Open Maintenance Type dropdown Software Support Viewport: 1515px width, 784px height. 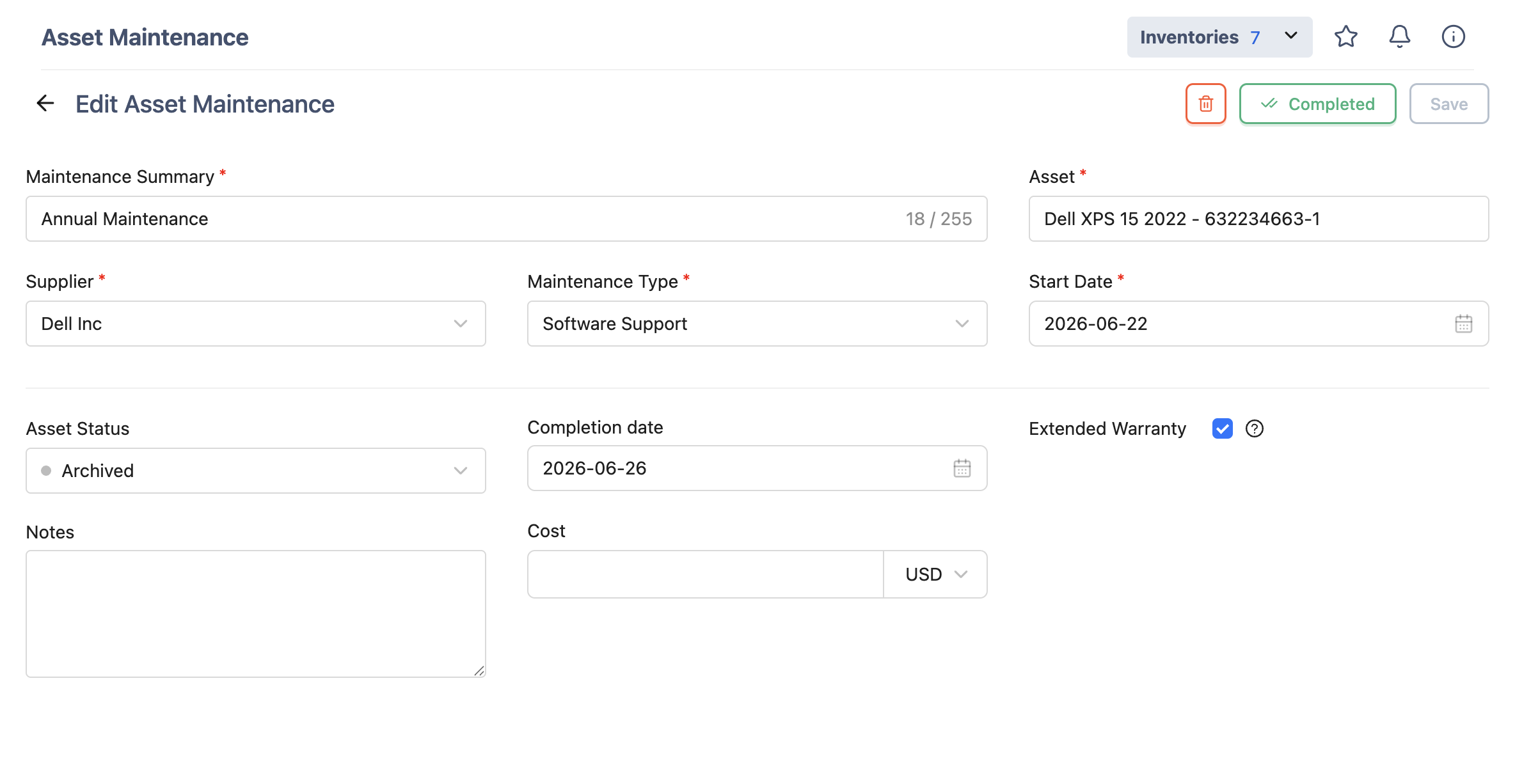(x=757, y=324)
